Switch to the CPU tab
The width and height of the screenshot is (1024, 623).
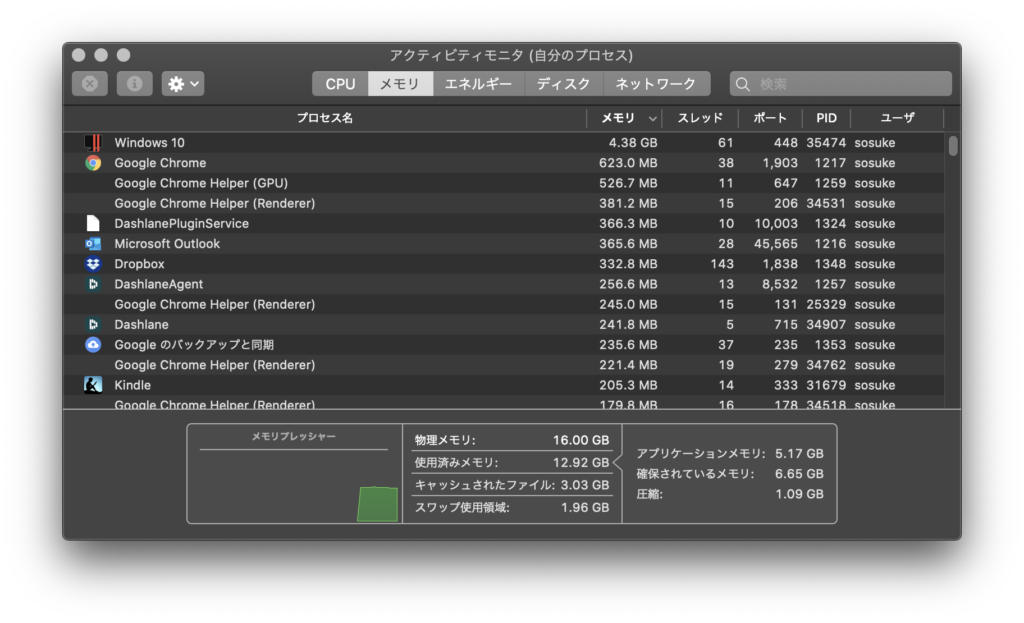340,84
